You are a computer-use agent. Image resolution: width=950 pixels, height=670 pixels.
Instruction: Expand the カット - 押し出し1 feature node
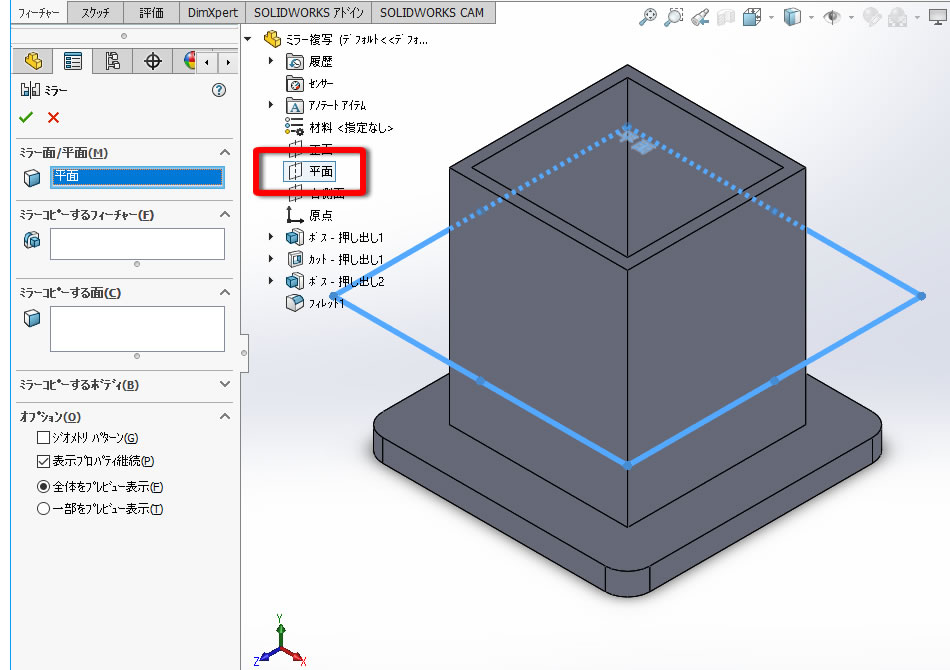(x=271, y=259)
